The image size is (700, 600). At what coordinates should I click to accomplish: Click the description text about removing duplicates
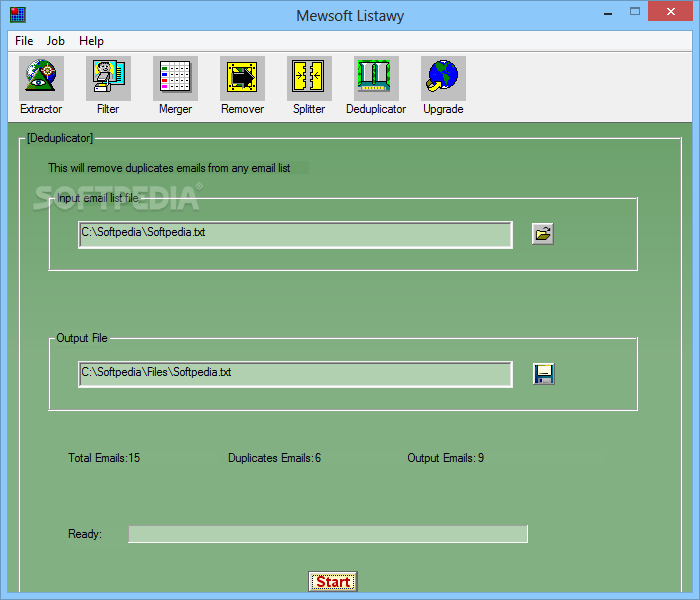point(169,168)
